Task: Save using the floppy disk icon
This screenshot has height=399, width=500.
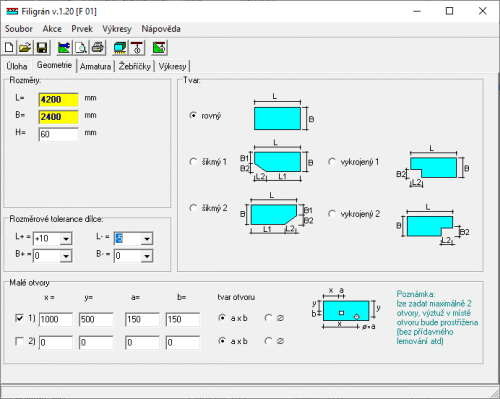Action: pyautogui.click(x=42, y=48)
